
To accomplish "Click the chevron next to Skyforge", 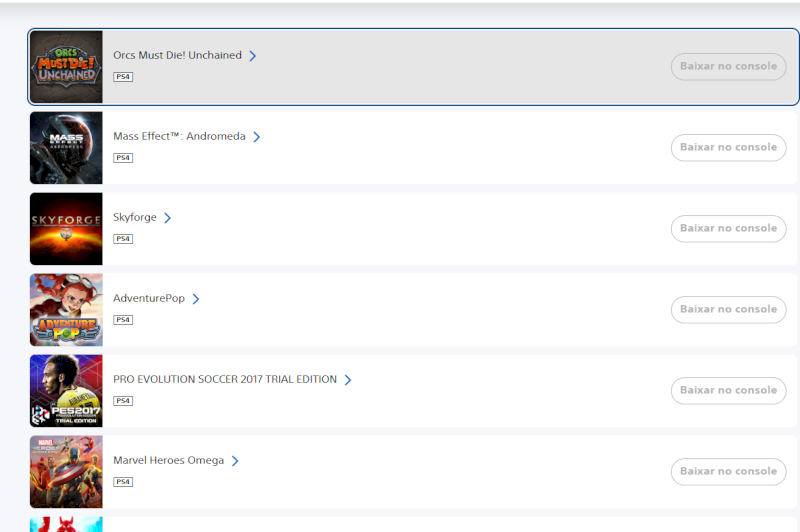I will point(167,218).
